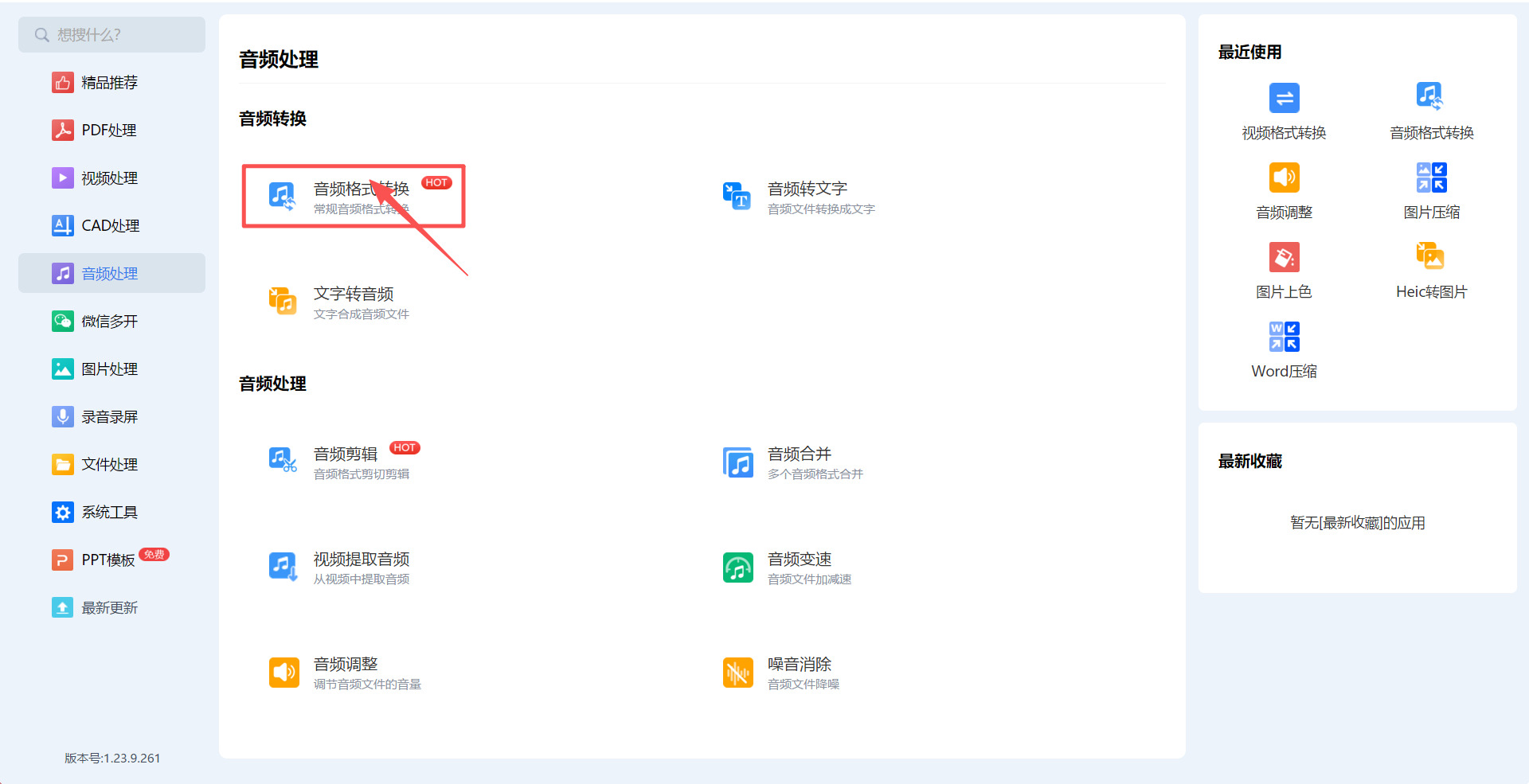Click the CAD处理 sidebar icon
The width and height of the screenshot is (1529, 784).
(63, 226)
